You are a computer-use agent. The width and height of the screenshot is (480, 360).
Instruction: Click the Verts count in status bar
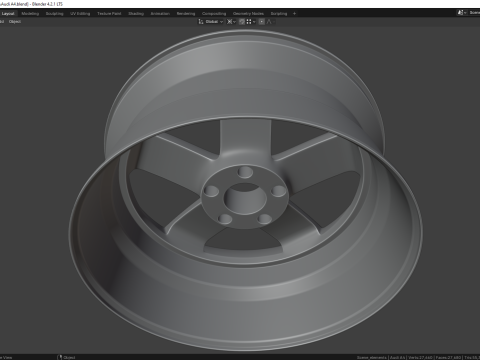click(x=420, y=357)
